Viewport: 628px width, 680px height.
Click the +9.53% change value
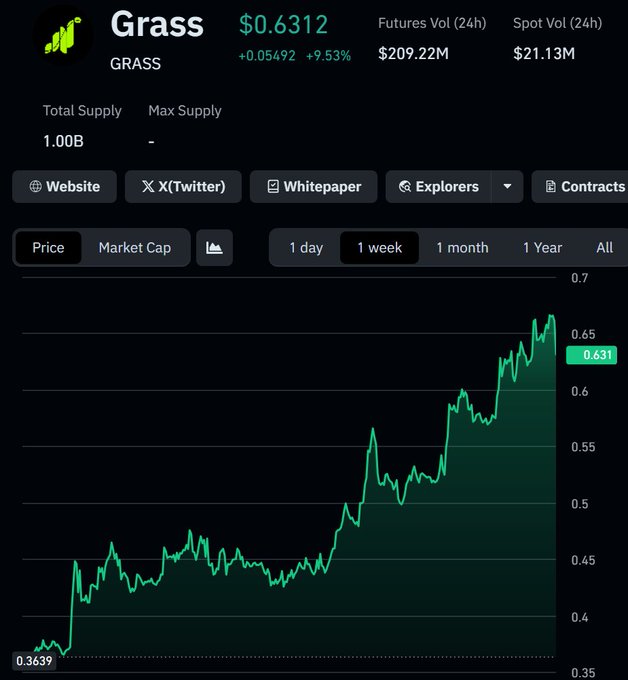(x=328, y=56)
